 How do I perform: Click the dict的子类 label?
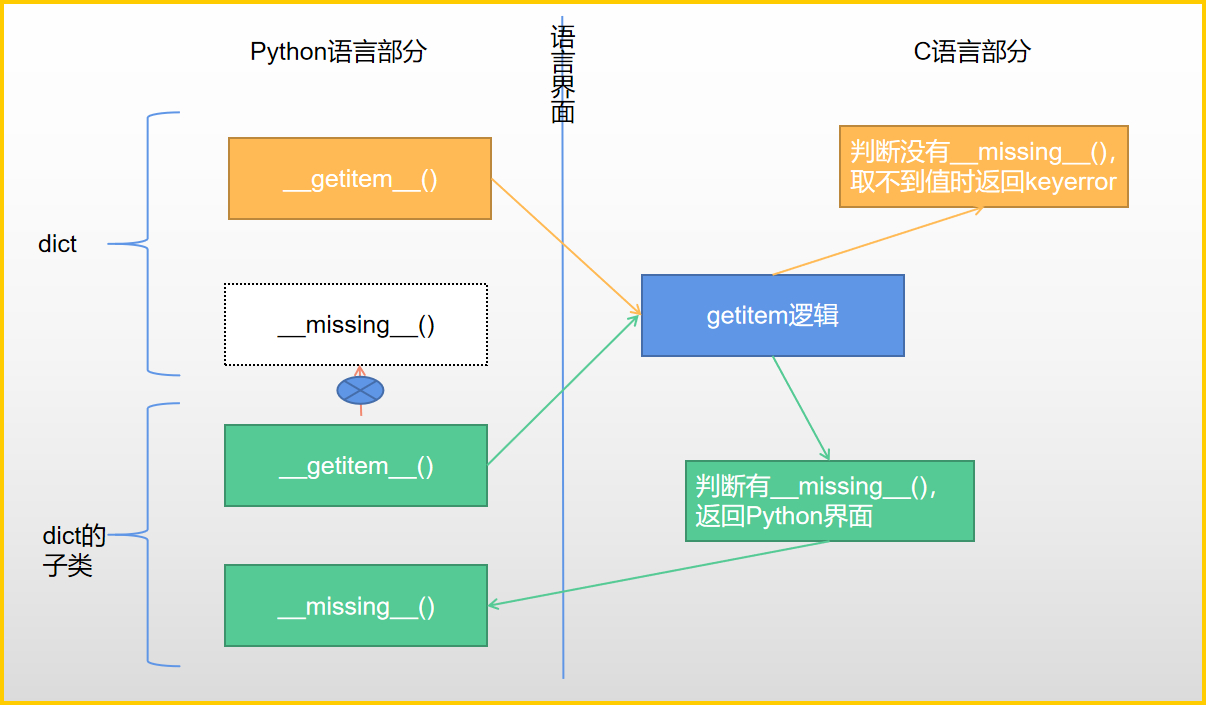[74, 551]
